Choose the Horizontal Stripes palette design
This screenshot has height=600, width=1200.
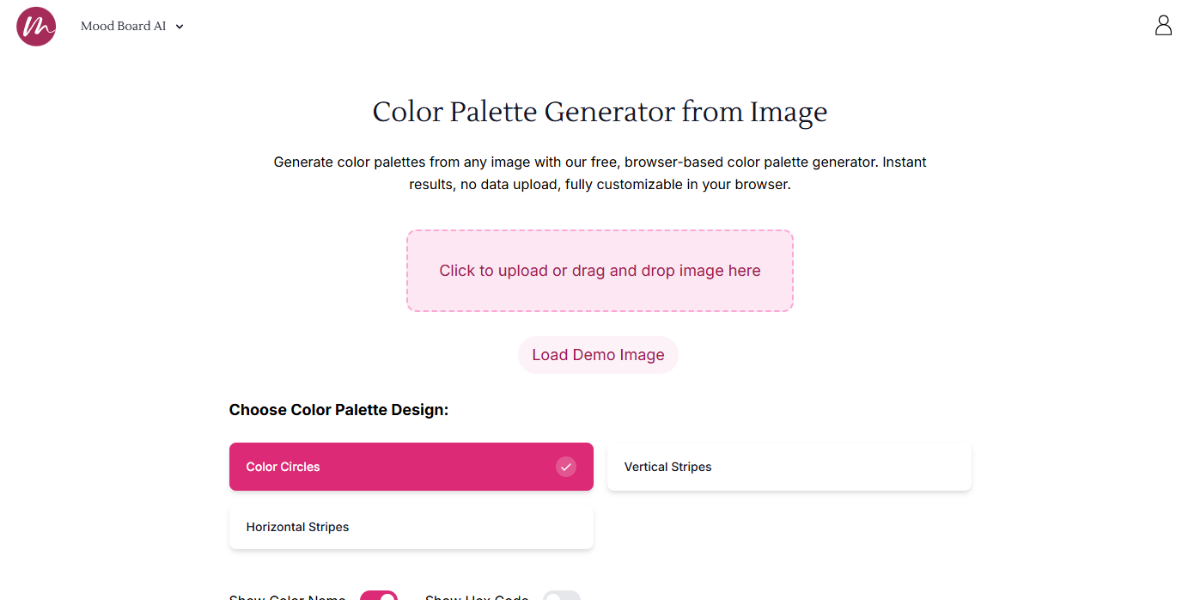(x=411, y=527)
